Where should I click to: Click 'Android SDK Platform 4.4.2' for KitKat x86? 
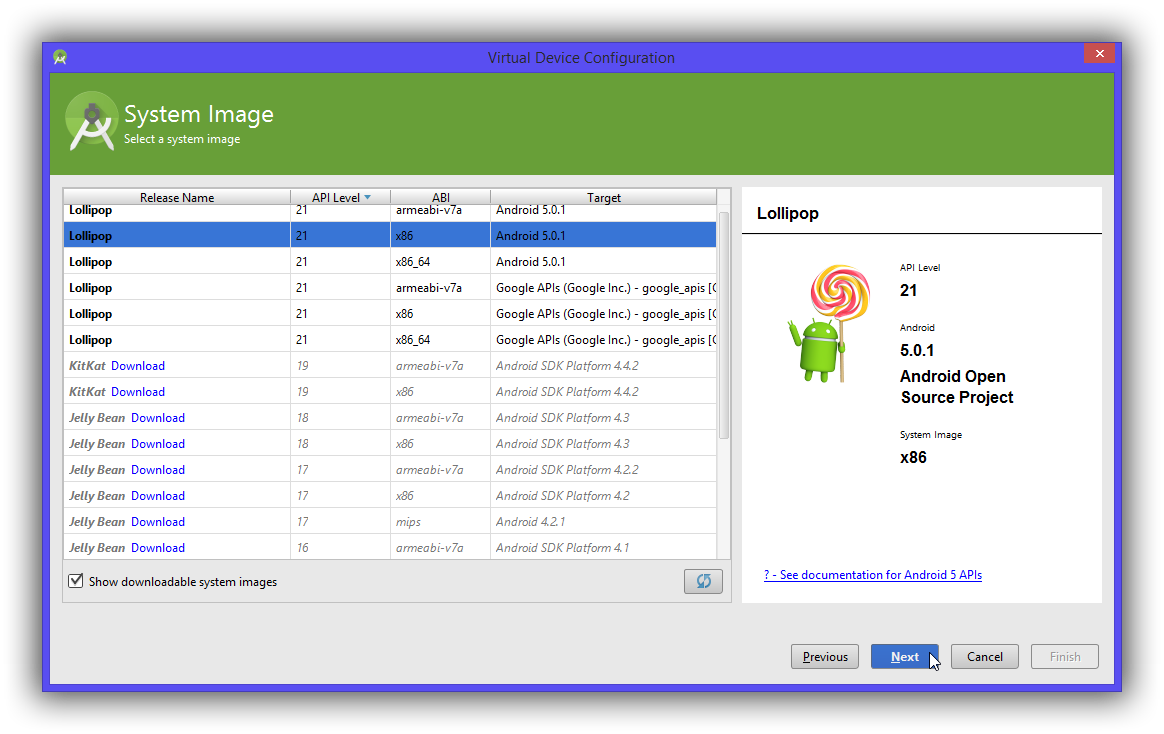[x=567, y=392]
